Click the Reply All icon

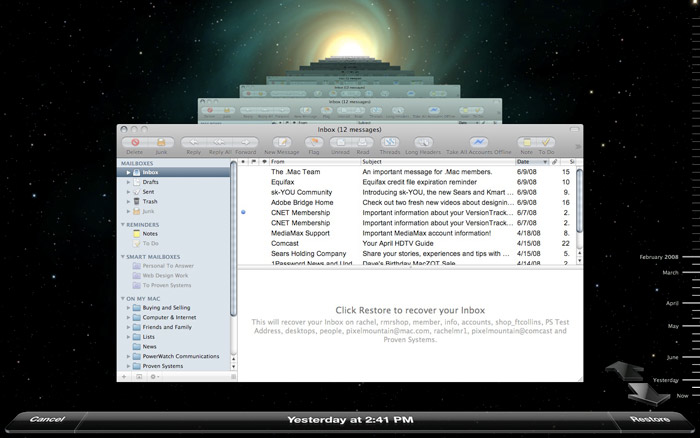(x=219, y=142)
